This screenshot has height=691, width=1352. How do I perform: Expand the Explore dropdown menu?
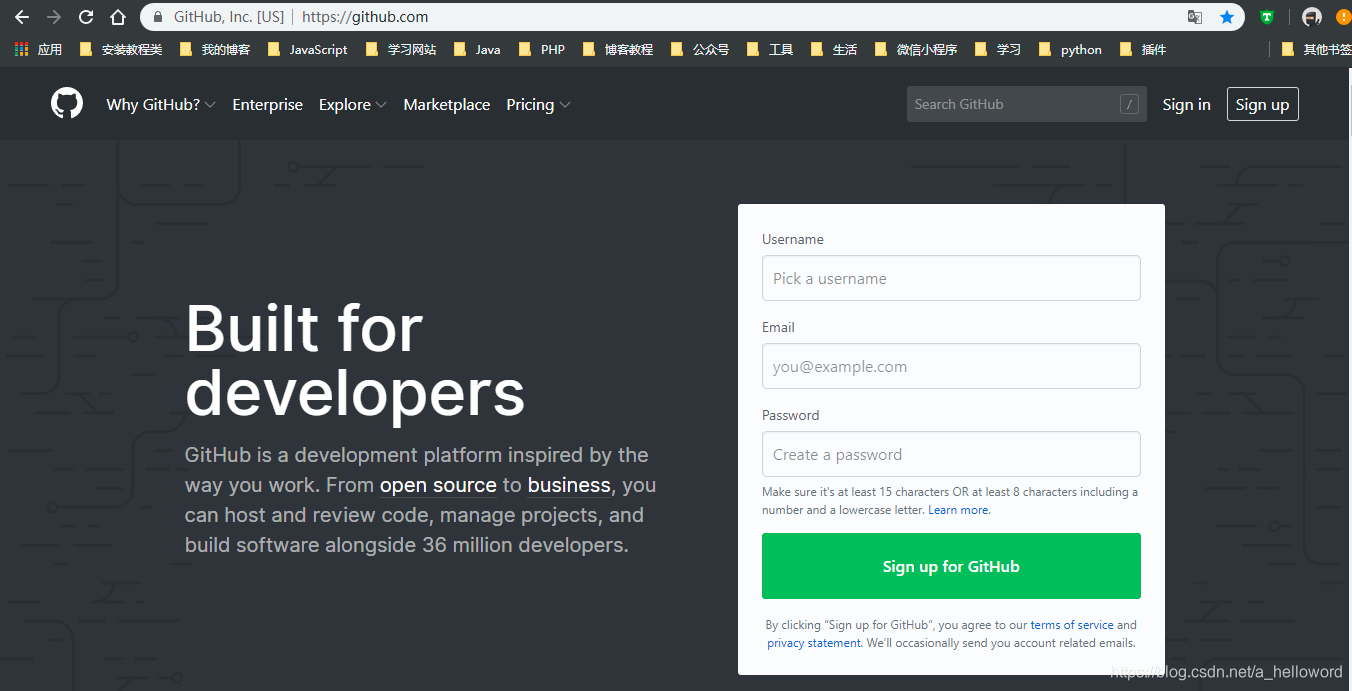[x=352, y=104]
